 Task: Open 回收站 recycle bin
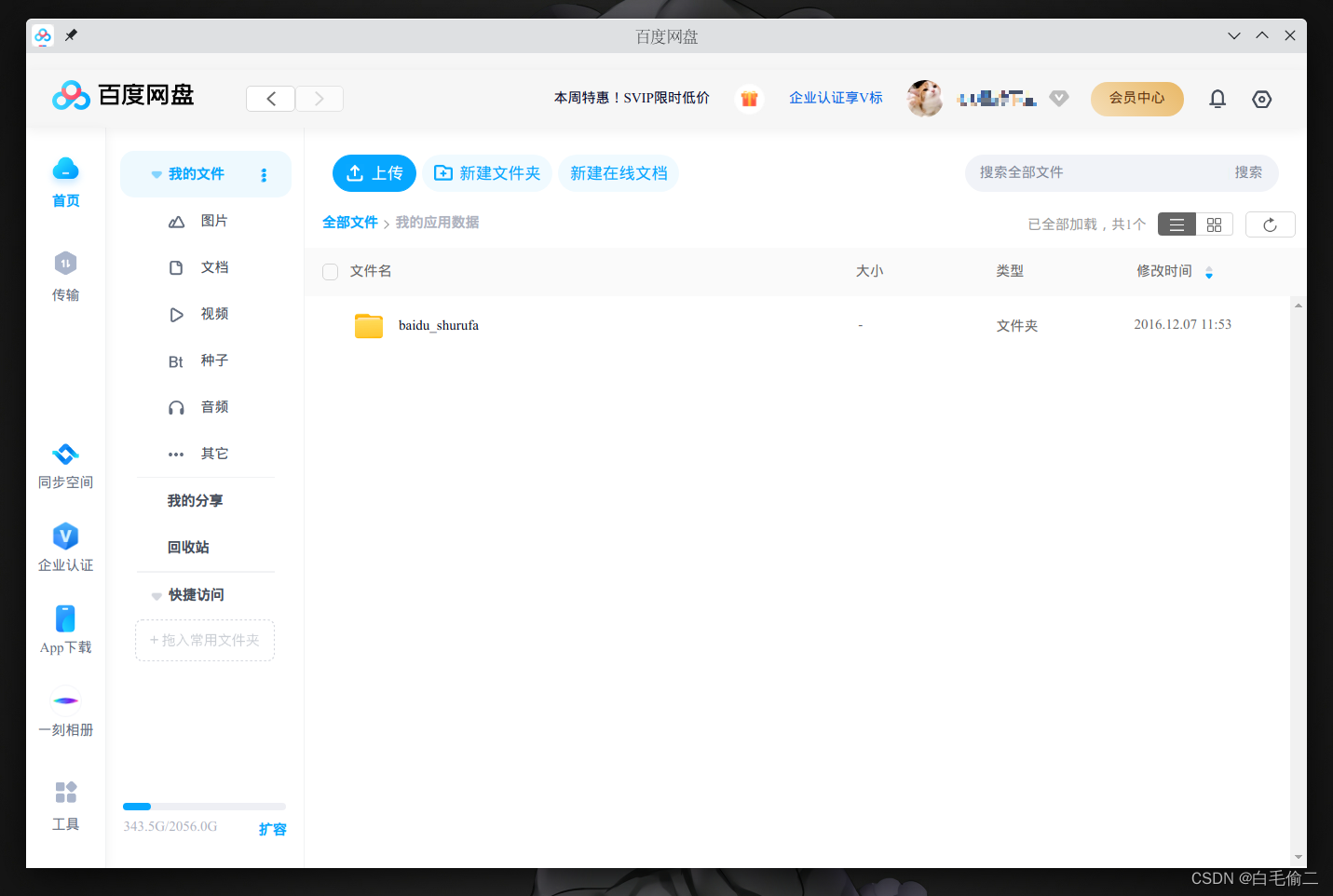click(188, 547)
